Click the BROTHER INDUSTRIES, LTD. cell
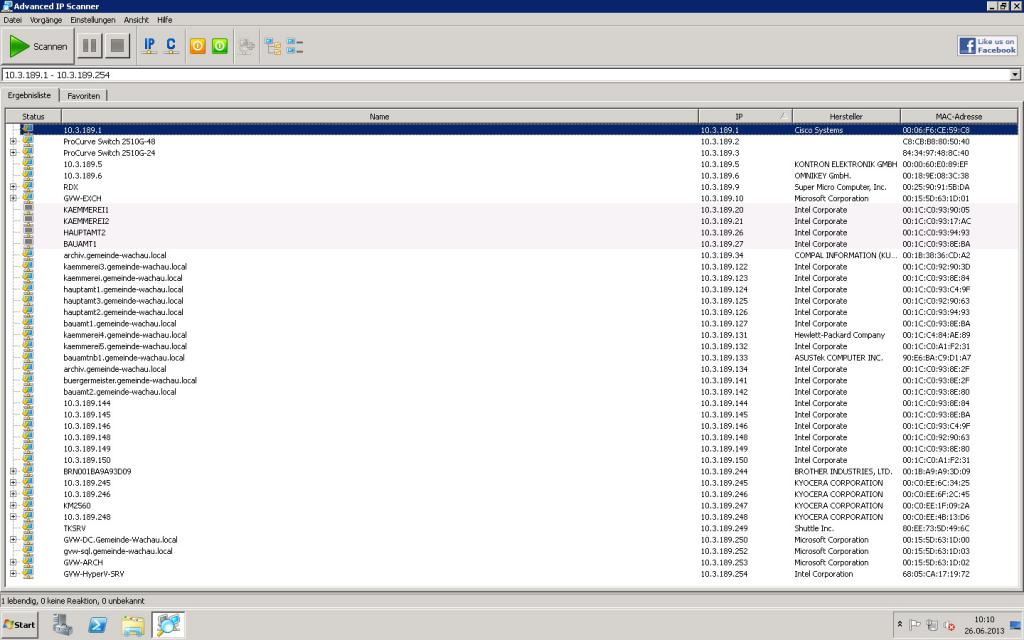This screenshot has height=640, width=1024. click(x=843, y=472)
